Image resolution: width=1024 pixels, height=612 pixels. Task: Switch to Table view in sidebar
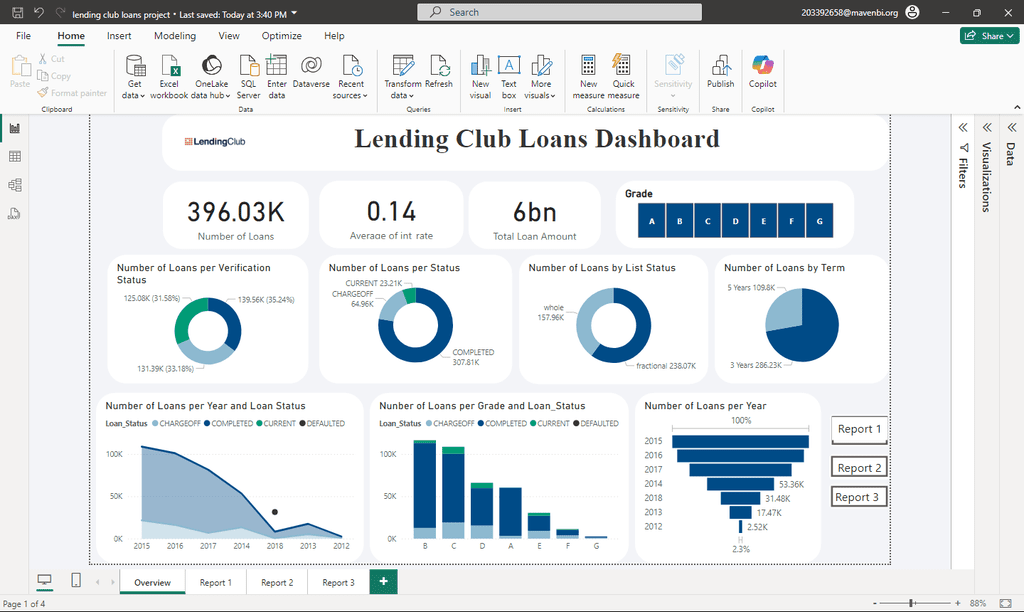click(x=14, y=157)
